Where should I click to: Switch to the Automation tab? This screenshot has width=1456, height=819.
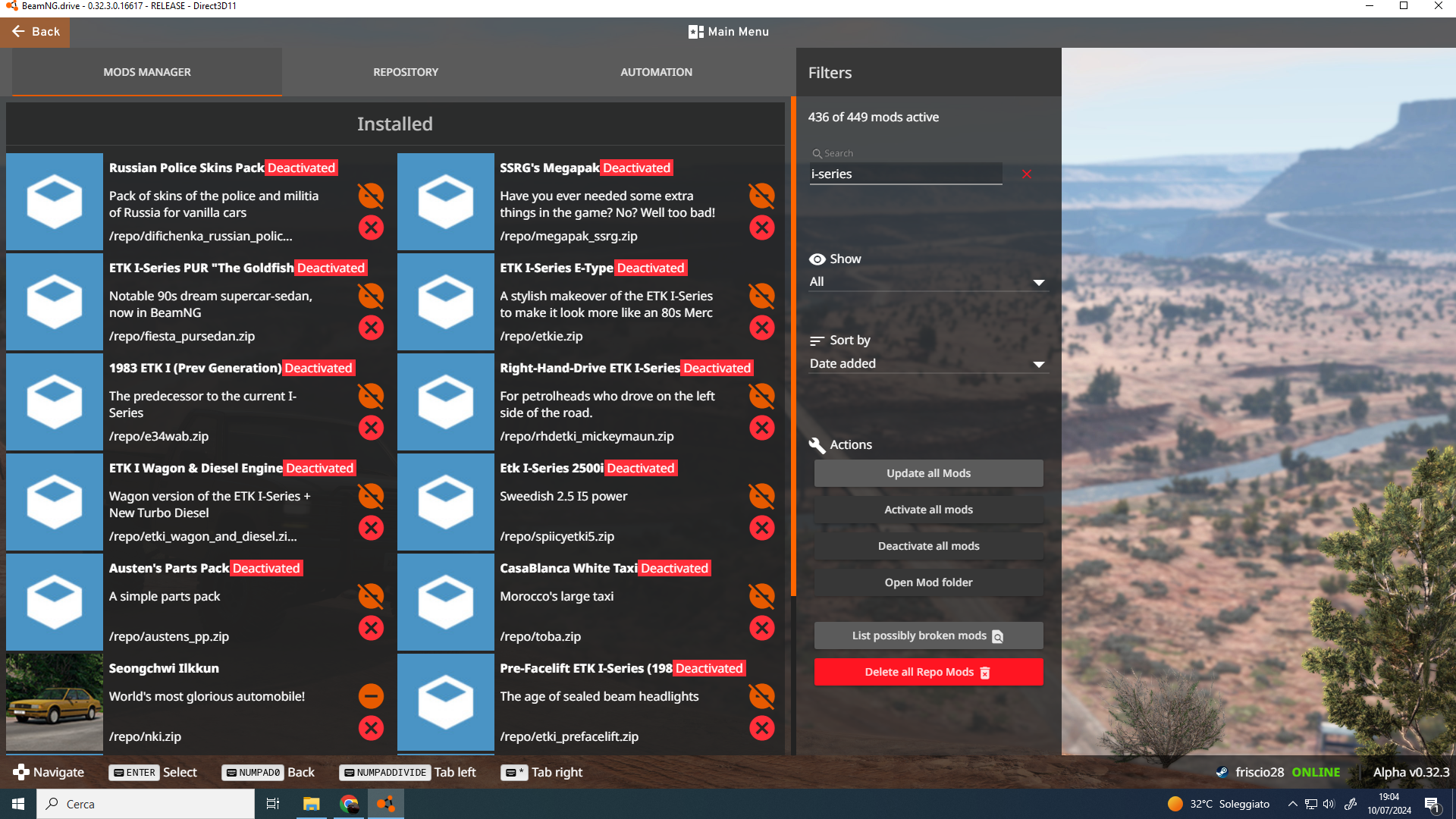coord(656,72)
